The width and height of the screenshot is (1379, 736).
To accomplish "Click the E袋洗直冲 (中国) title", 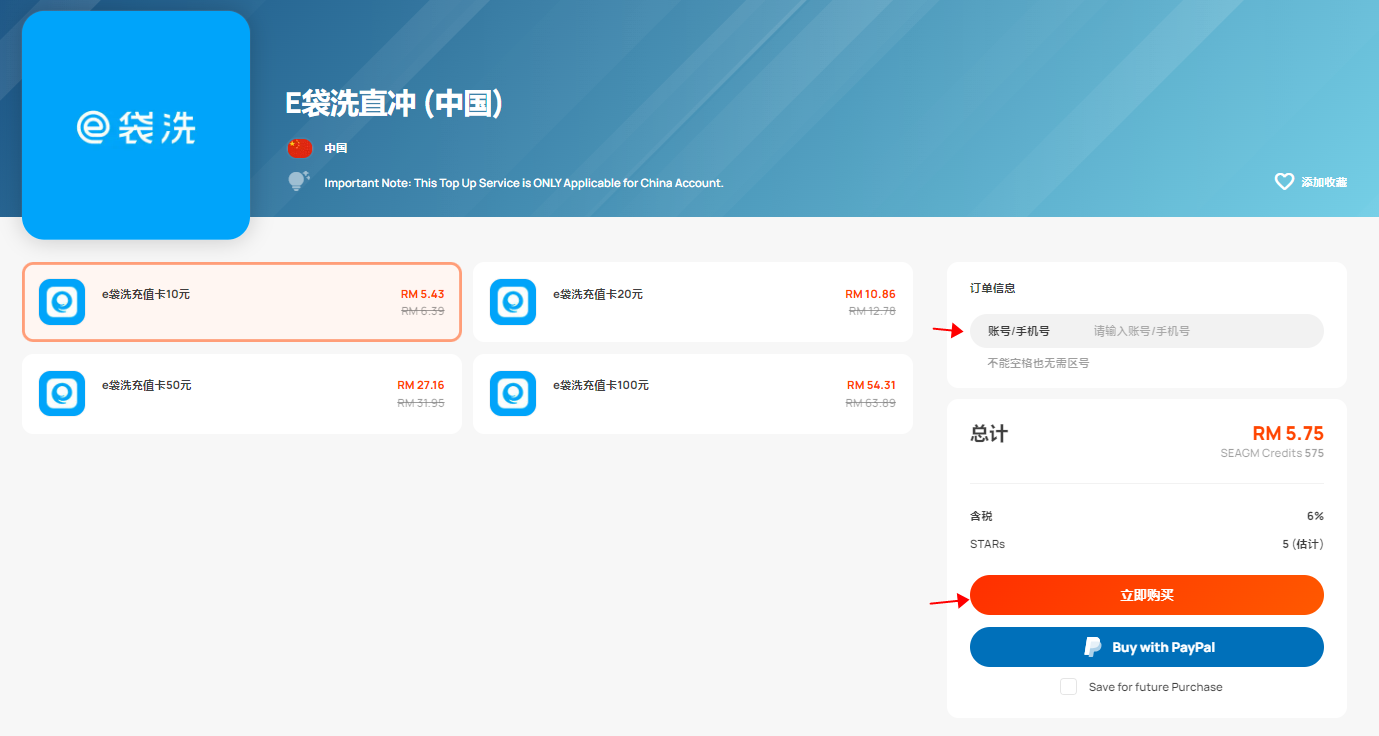I will 394,103.
